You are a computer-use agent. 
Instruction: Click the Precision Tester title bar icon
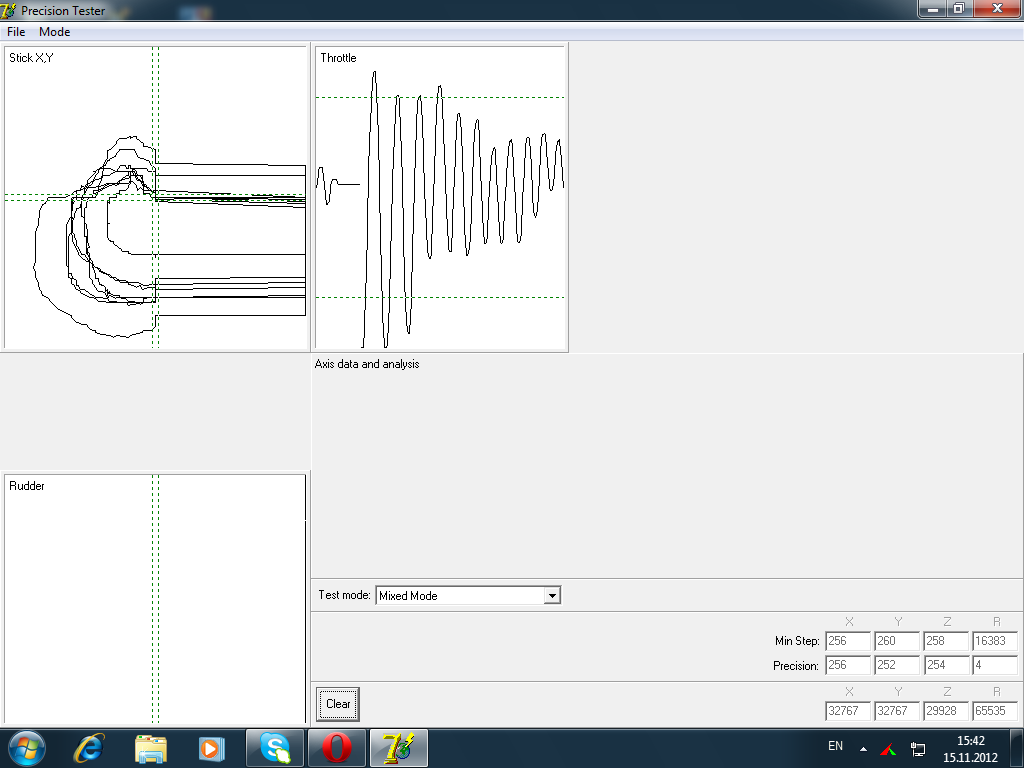(x=8, y=10)
